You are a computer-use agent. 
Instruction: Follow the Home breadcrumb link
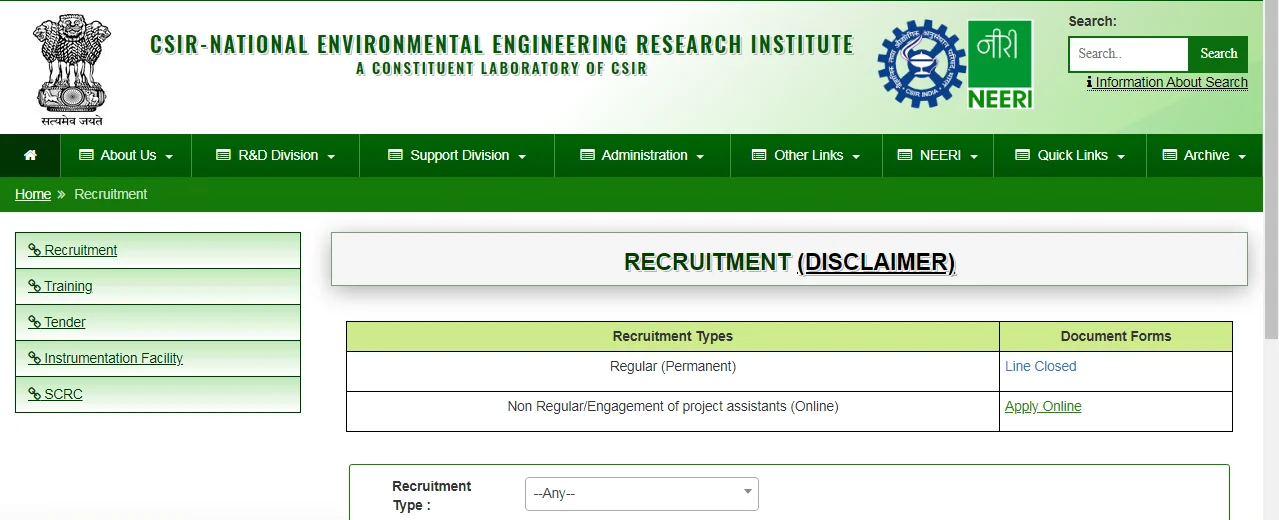pyautogui.click(x=33, y=194)
